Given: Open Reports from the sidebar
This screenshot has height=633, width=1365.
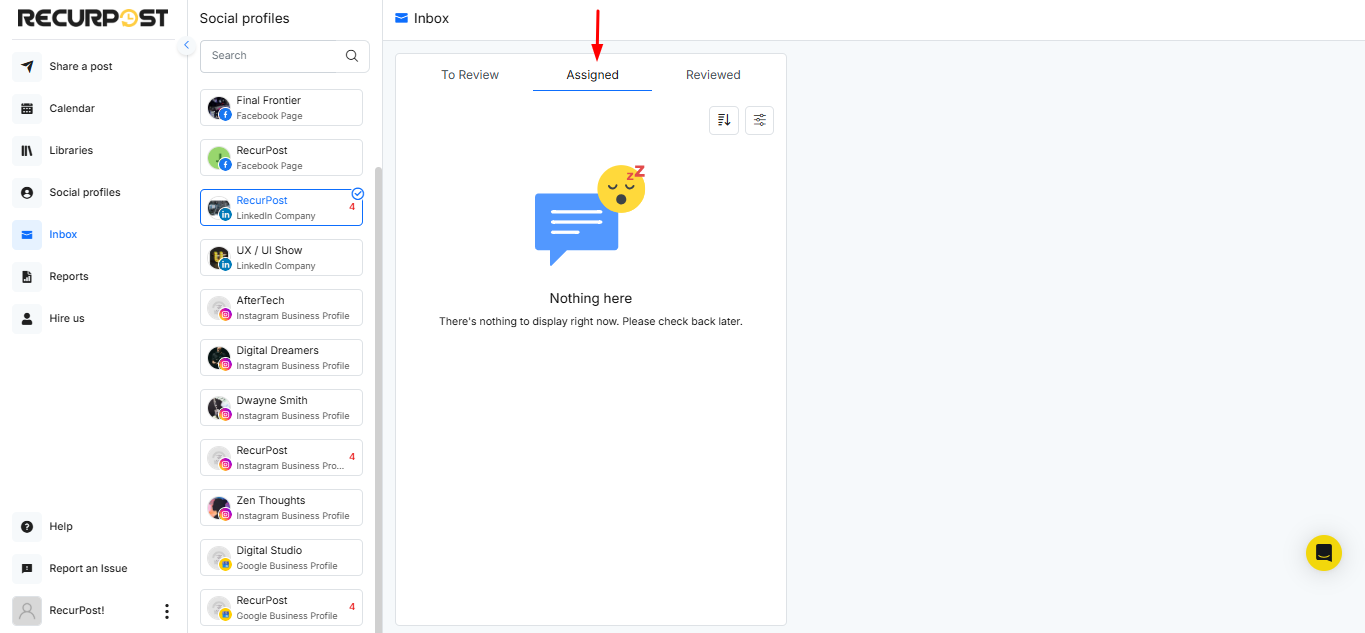Looking at the screenshot, I should pyautogui.click(x=69, y=276).
